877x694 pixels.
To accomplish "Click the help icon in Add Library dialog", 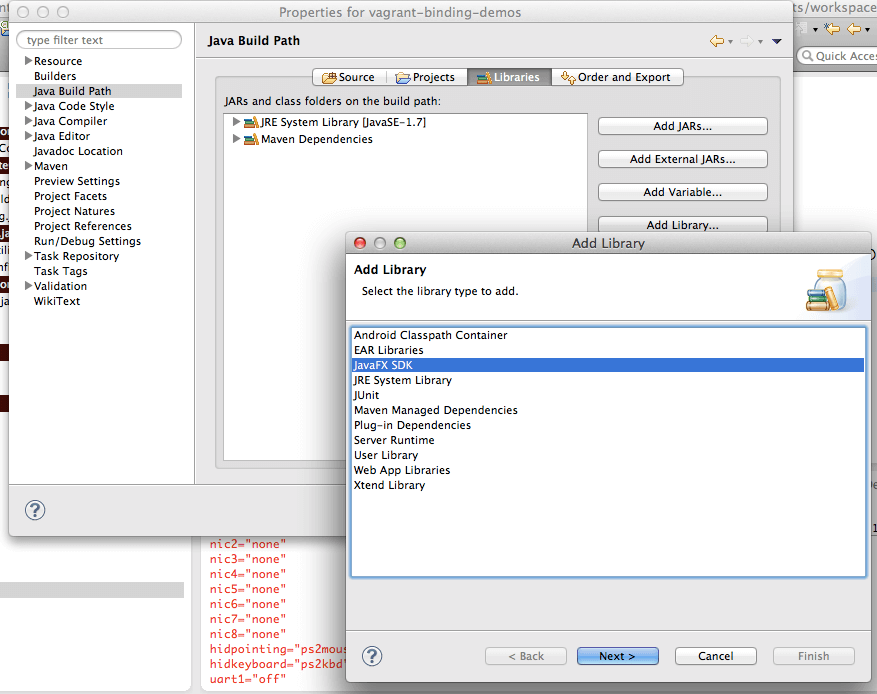I will click(x=370, y=657).
